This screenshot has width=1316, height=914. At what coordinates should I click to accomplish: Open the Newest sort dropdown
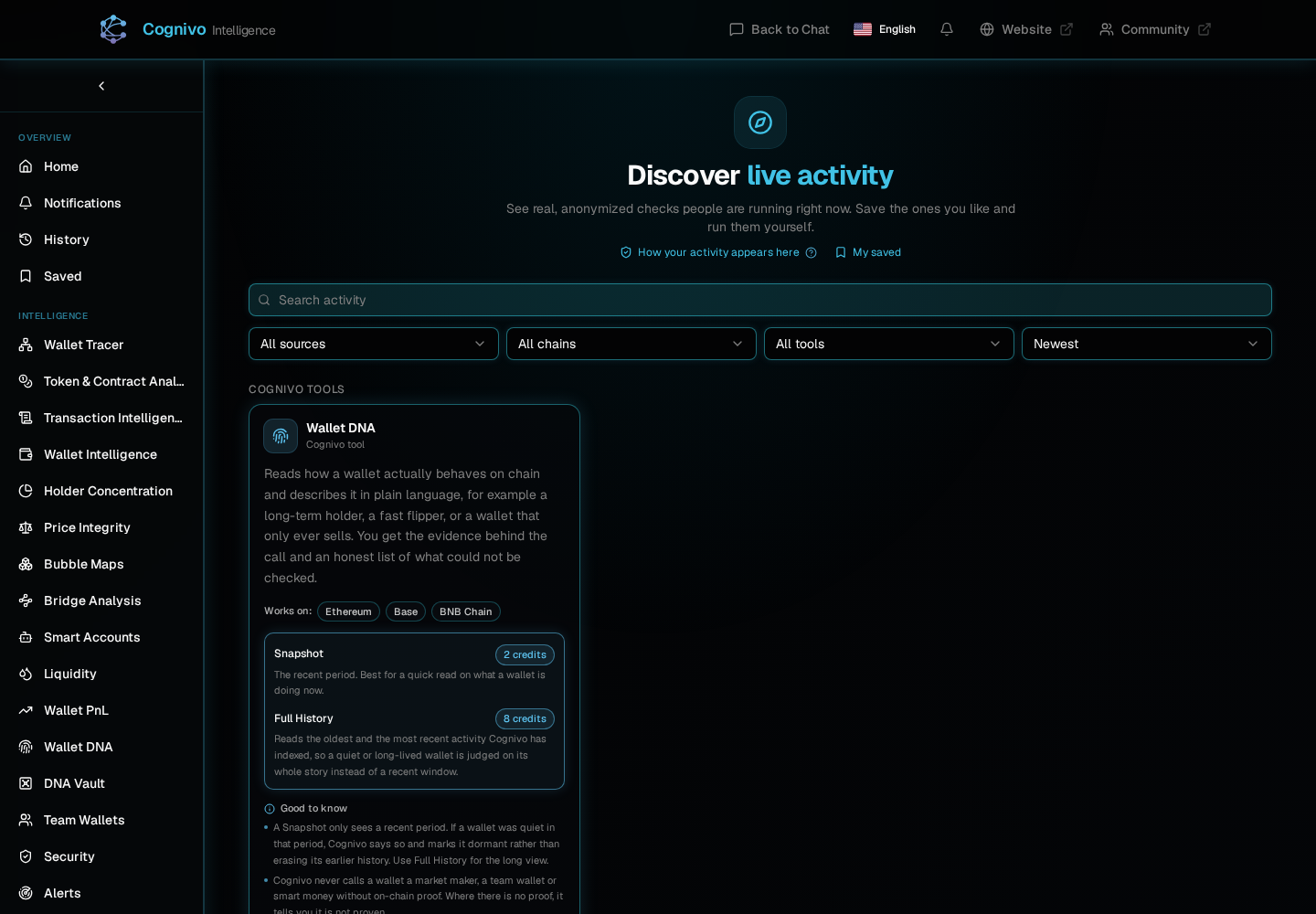pos(1147,344)
